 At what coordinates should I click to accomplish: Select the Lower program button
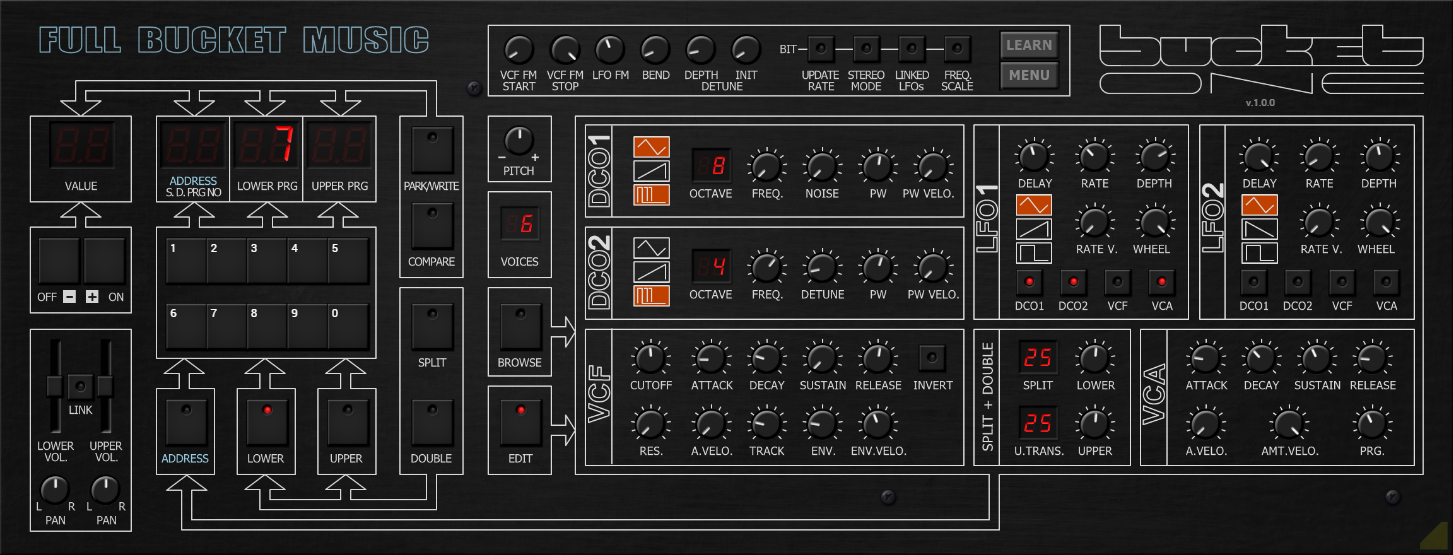click(x=266, y=422)
